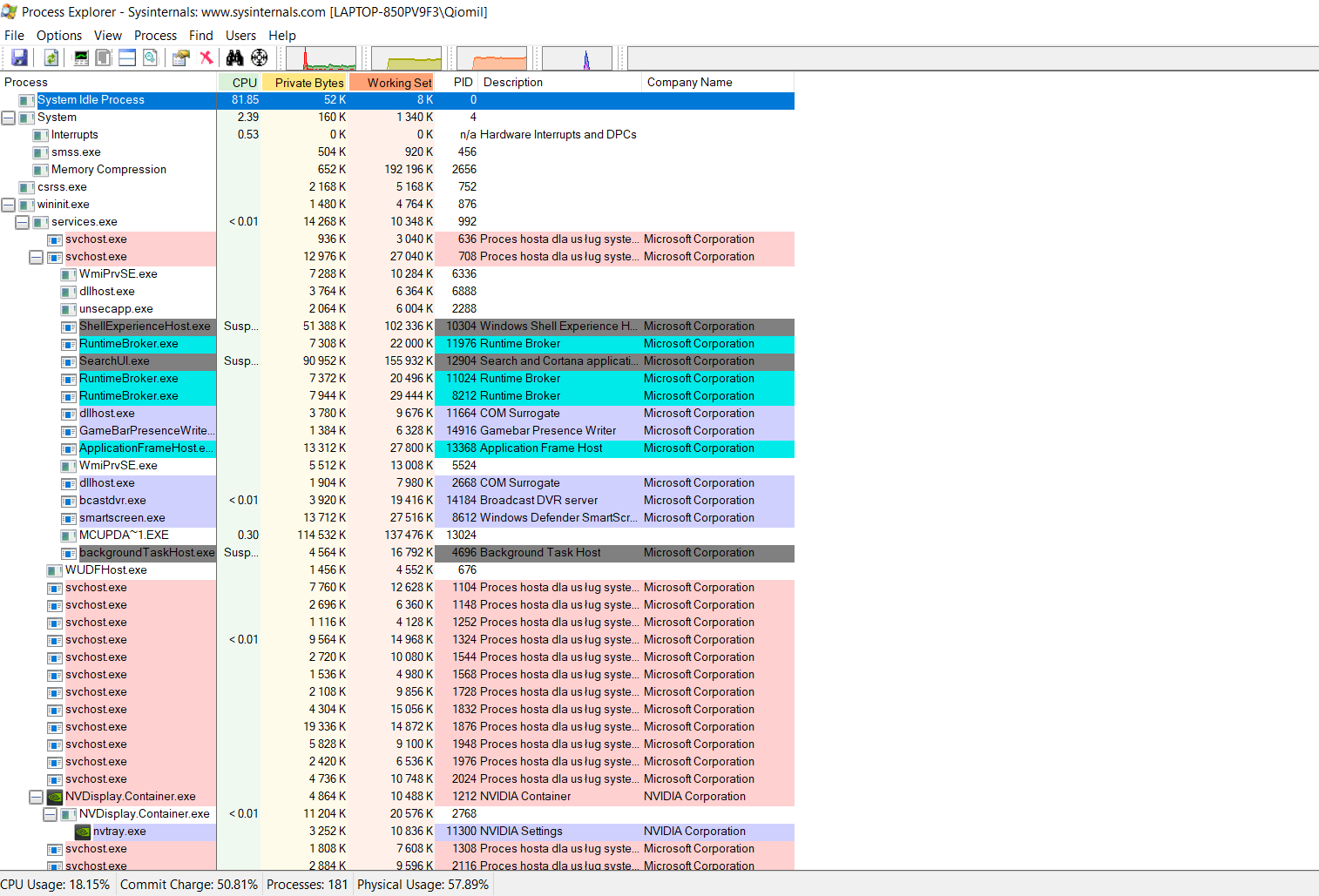This screenshot has width=1319, height=896.
Task: Open the File menu
Action: [x=15, y=36]
